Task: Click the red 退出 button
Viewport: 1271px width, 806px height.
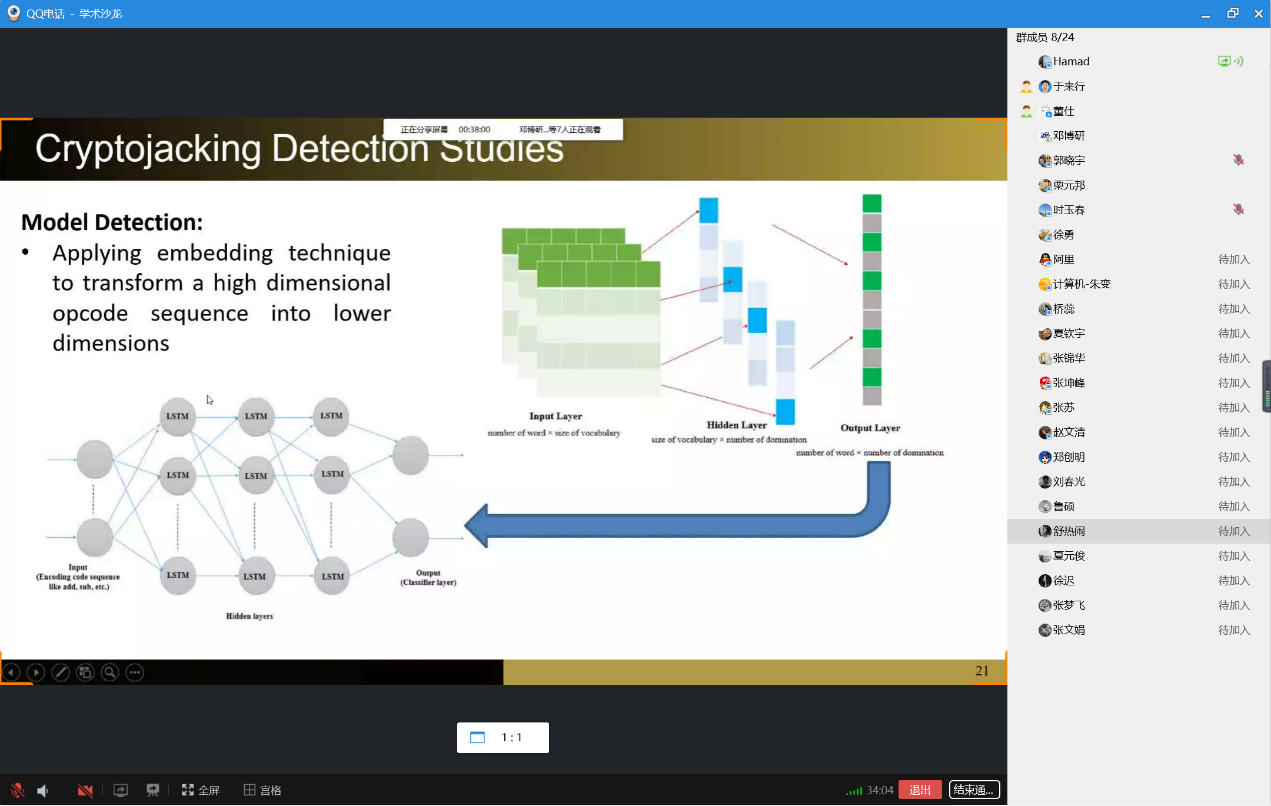Action: click(920, 790)
